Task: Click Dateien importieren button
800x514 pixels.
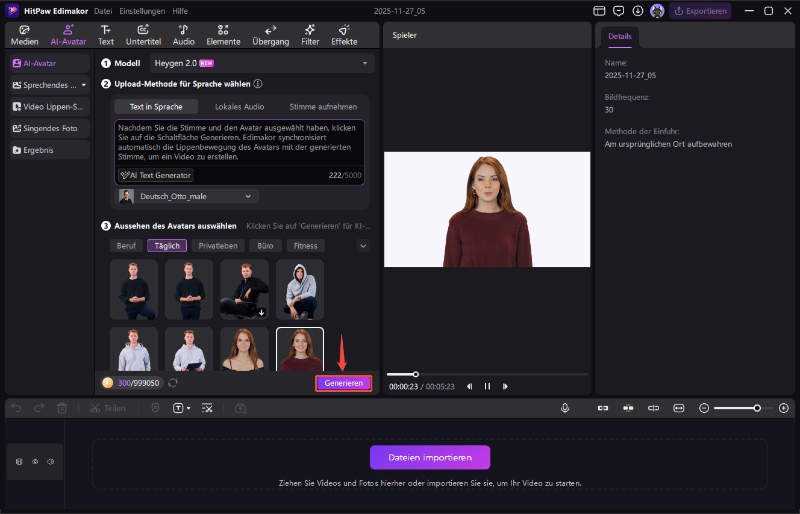Action: coord(430,457)
